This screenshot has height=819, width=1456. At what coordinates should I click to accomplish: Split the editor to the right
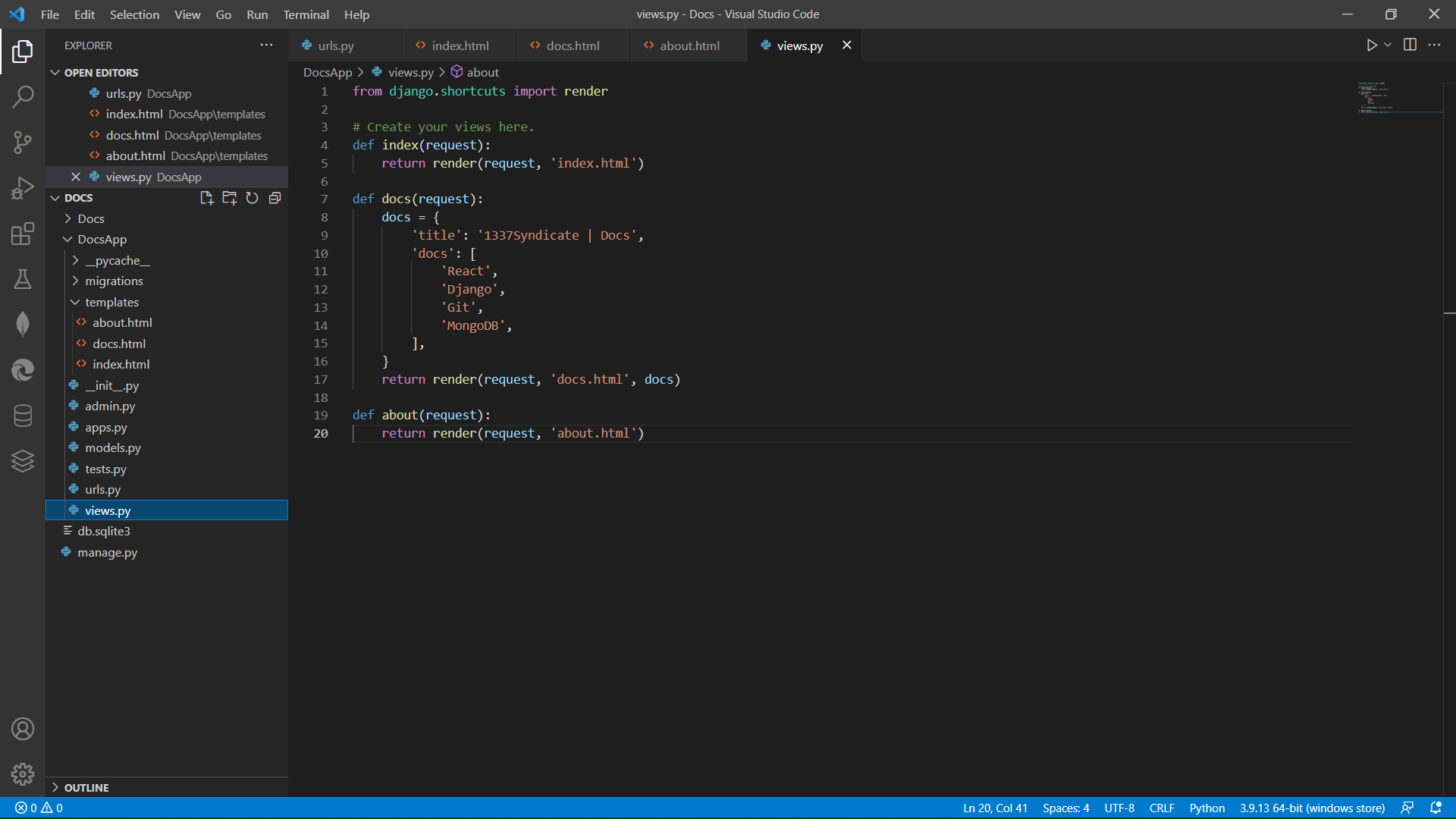coord(1410,45)
